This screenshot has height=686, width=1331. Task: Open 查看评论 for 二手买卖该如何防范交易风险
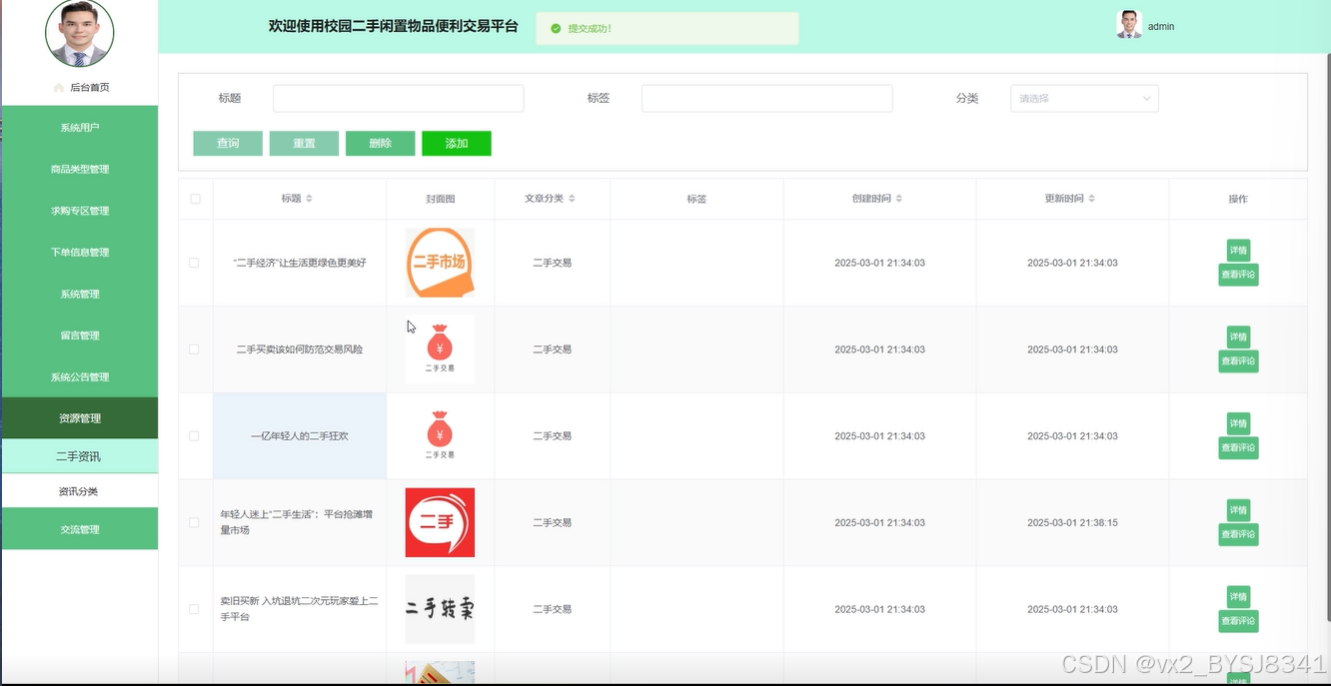(1238, 361)
